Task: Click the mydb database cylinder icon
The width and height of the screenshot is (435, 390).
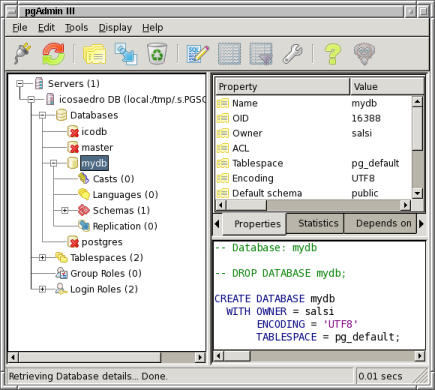Action: click(x=72, y=163)
